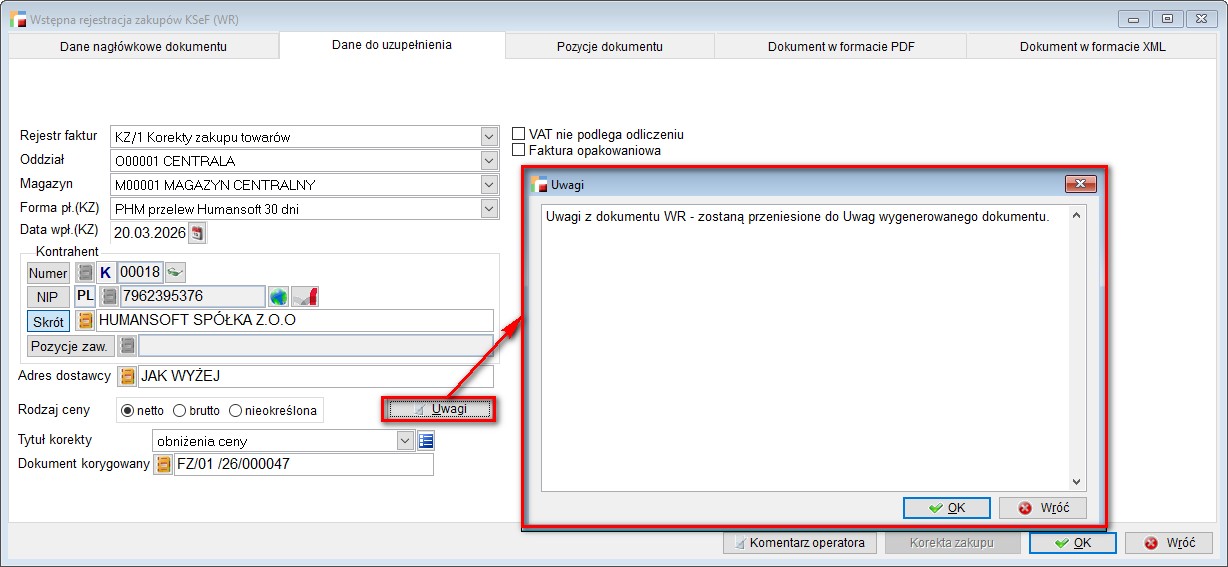
Task: Click the orange list icon beside Adres dostawcy
Action: point(128,376)
